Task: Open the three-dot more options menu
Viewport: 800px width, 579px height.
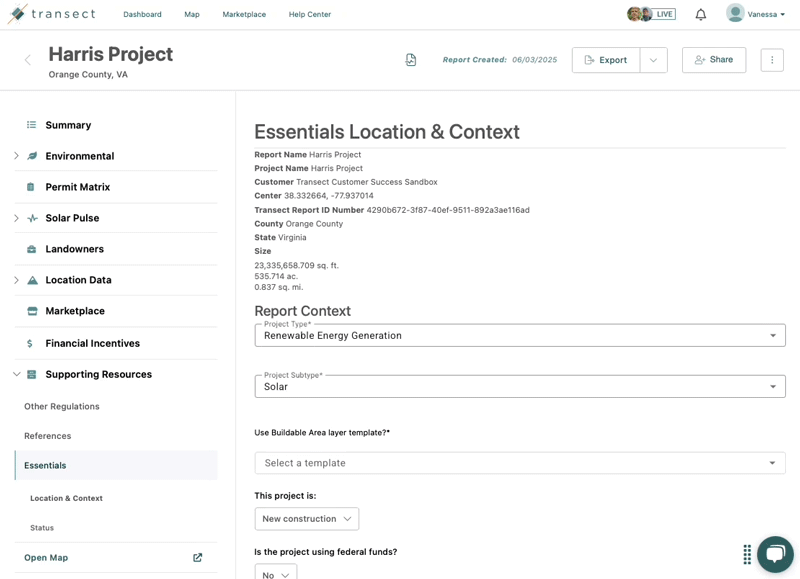Action: [x=772, y=60]
